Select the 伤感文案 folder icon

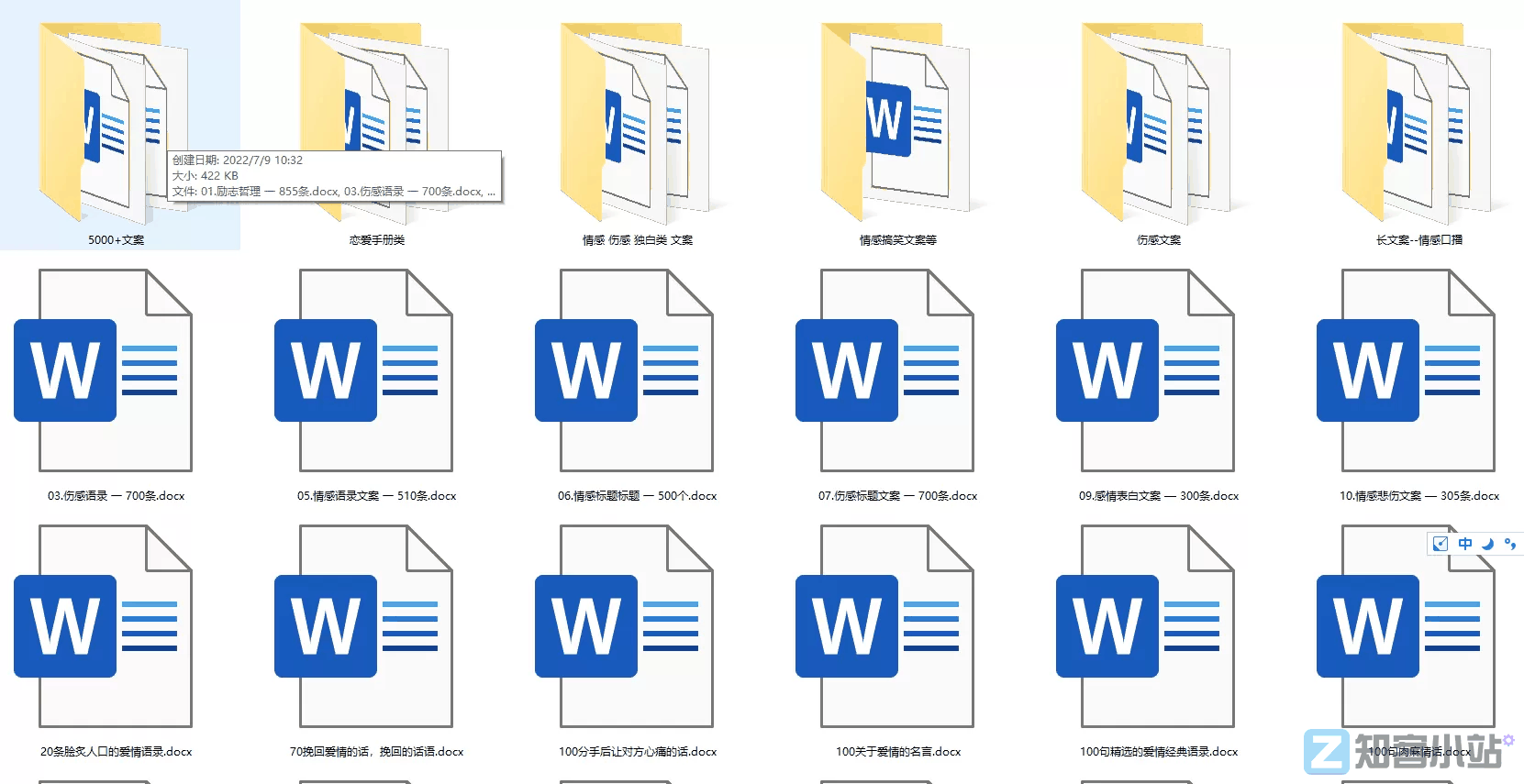[1158, 125]
